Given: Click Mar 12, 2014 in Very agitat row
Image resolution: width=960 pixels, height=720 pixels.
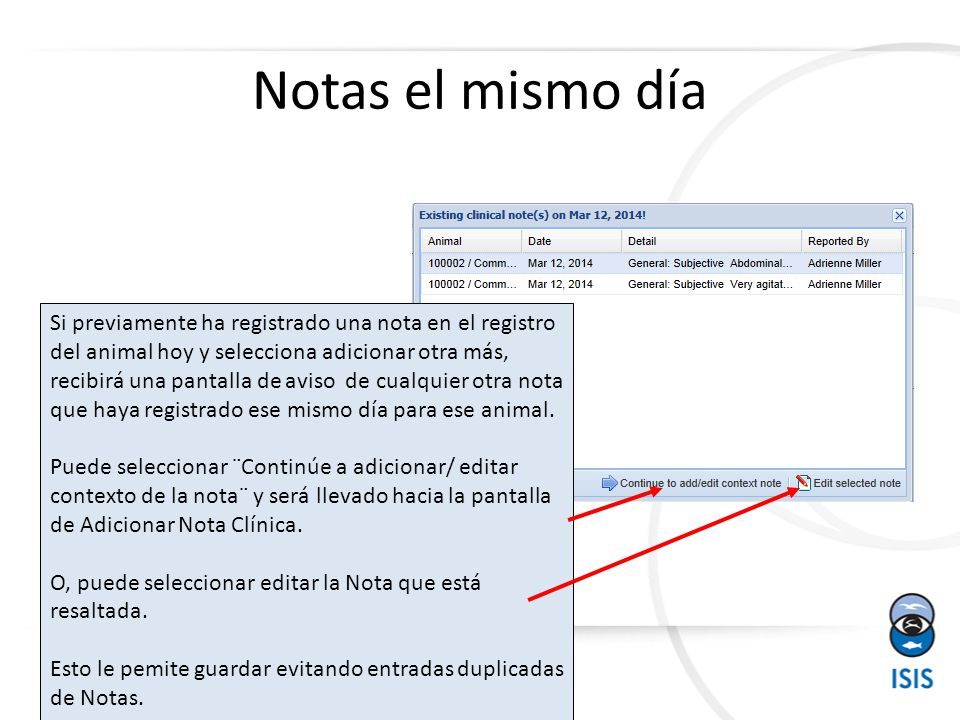Looking at the screenshot, I should [560, 284].
